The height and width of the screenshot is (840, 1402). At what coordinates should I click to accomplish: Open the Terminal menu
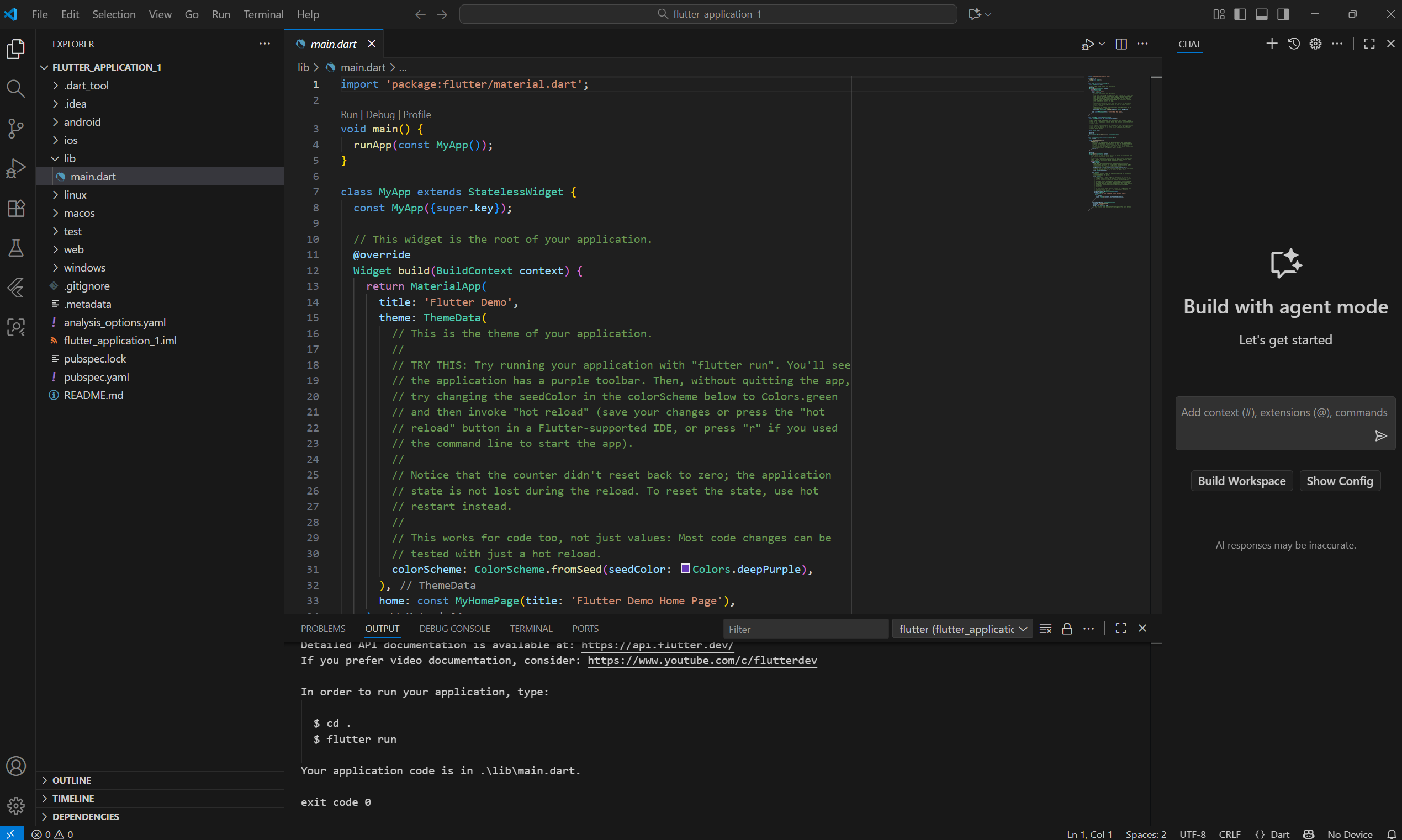[263, 14]
